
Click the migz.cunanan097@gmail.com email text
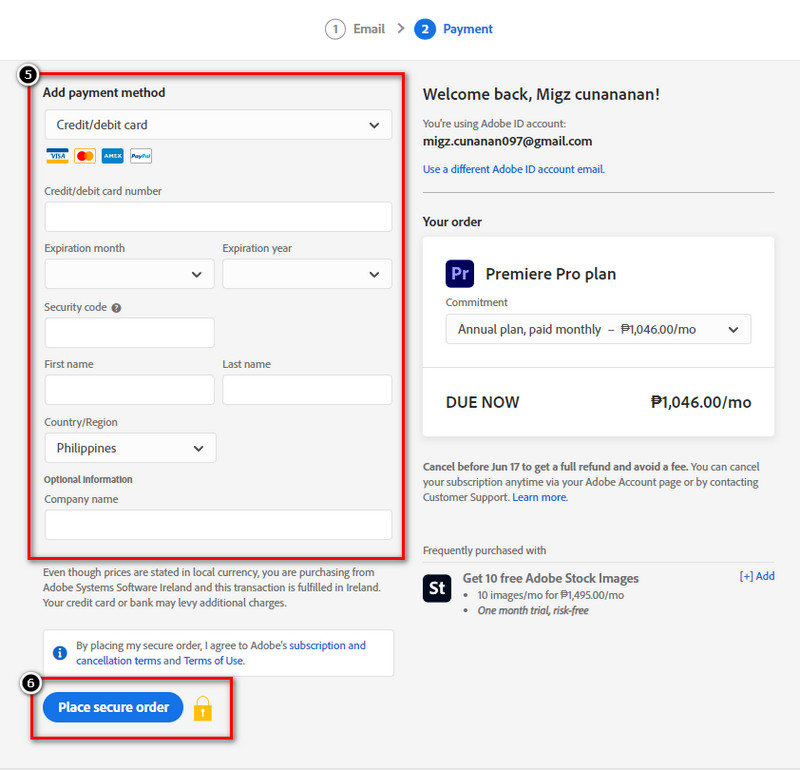coord(508,141)
